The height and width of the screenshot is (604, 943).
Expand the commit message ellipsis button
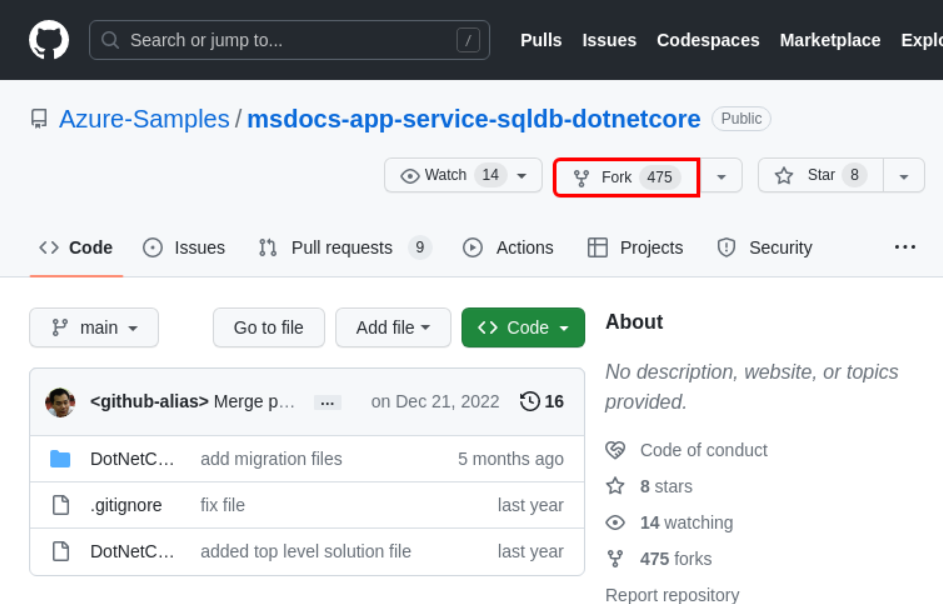click(x=327, y=402)
